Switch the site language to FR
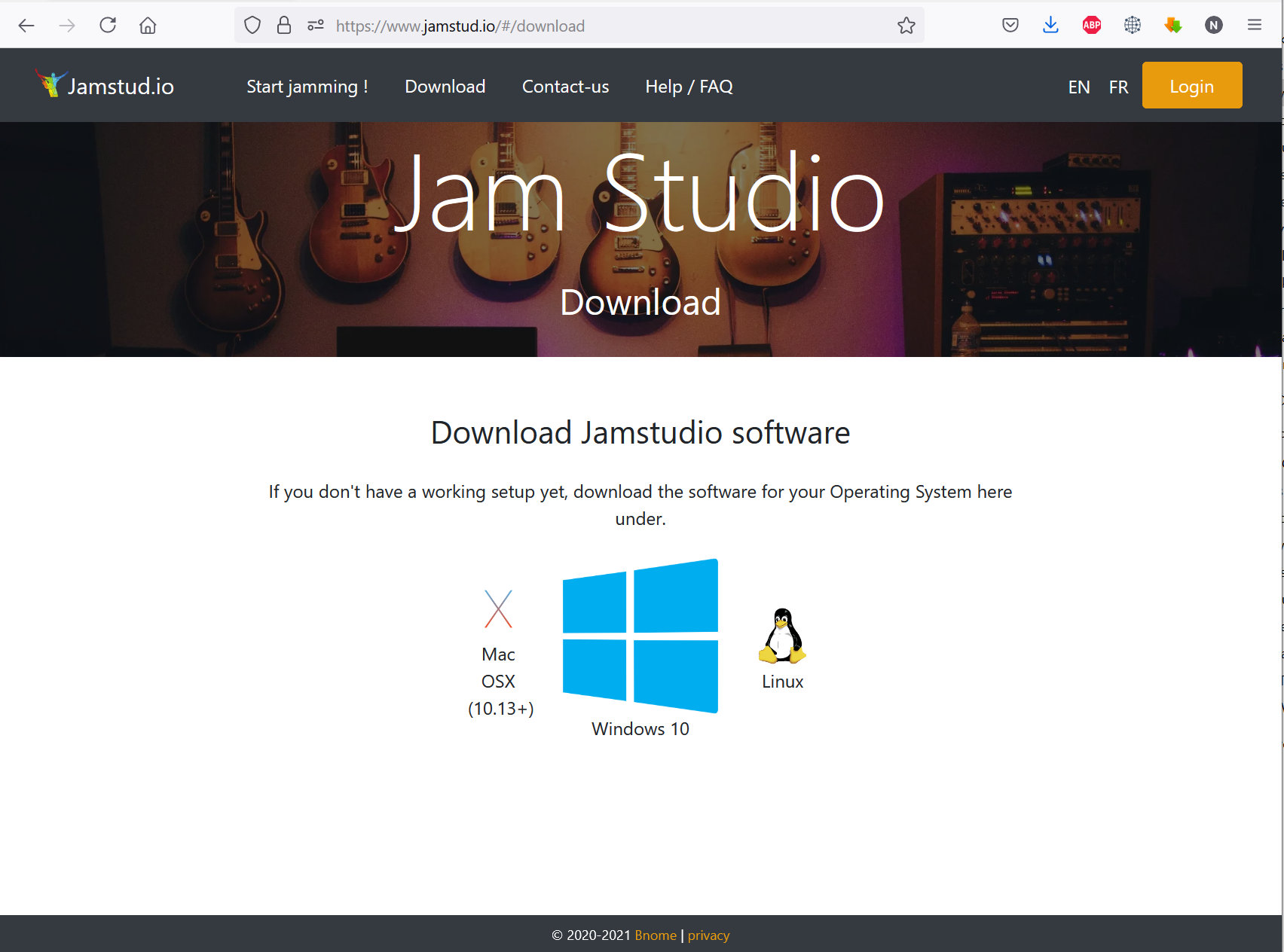Viewport: 1284px width, 952px height. 1118,86
